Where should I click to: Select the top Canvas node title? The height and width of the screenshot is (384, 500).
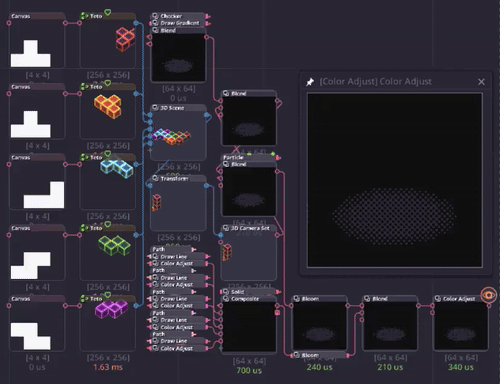(x=21, y=16)
